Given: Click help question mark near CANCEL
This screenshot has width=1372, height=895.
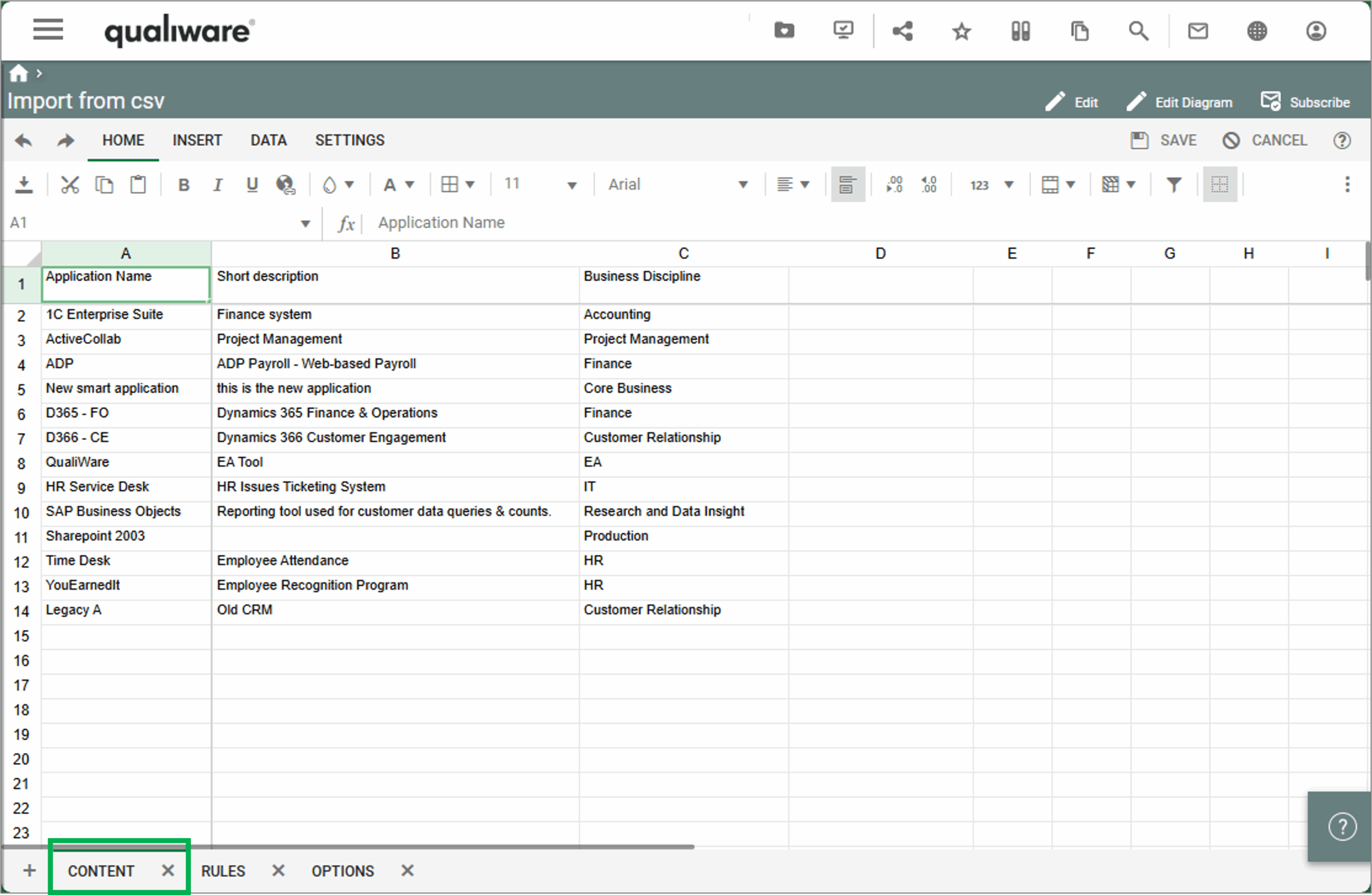Looking at the screenshot, I should (x=1341, y=140).
